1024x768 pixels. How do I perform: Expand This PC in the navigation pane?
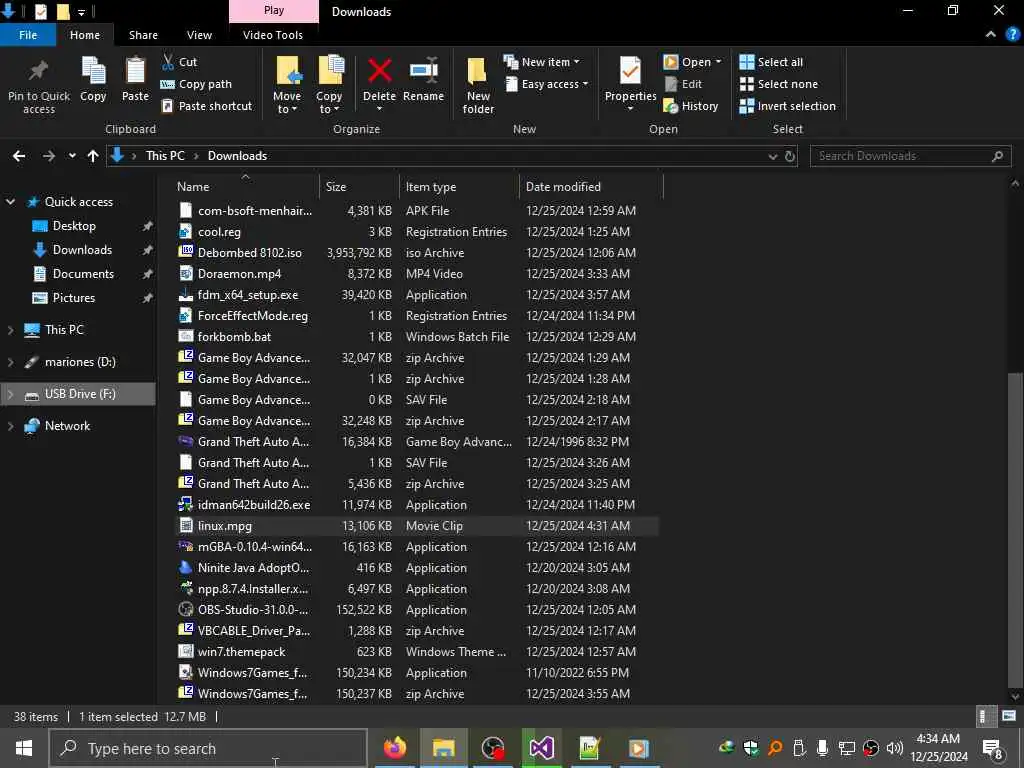pyautogui.click(x=10, y=330)
